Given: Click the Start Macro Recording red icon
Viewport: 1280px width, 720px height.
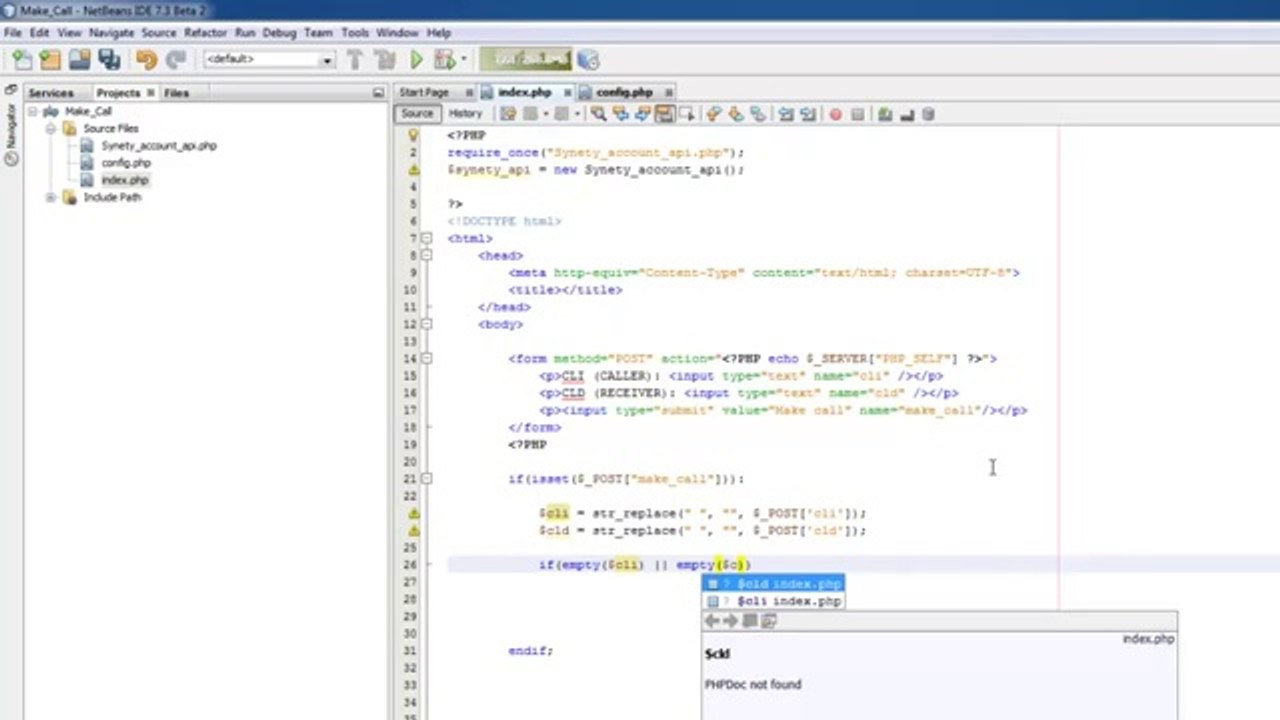Looking at the screenshot, I should (835, 114).
